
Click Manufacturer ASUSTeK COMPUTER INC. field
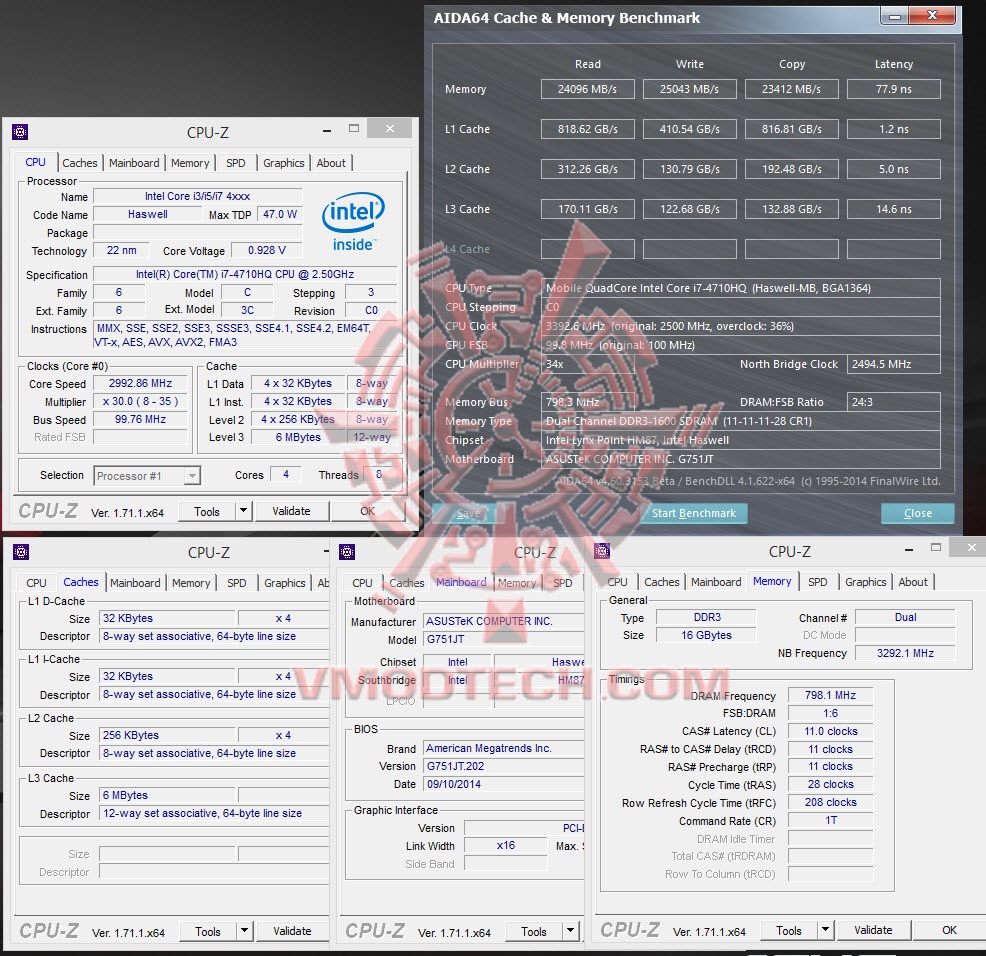503,621
